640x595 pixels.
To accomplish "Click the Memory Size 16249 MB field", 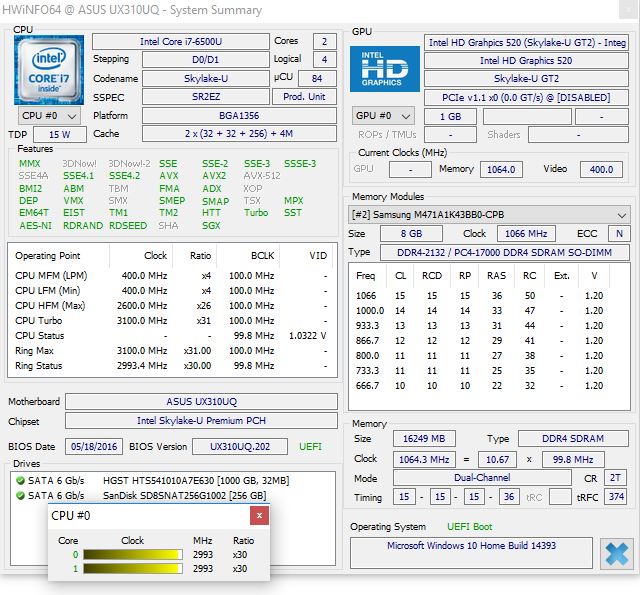I will click(424, 438).
